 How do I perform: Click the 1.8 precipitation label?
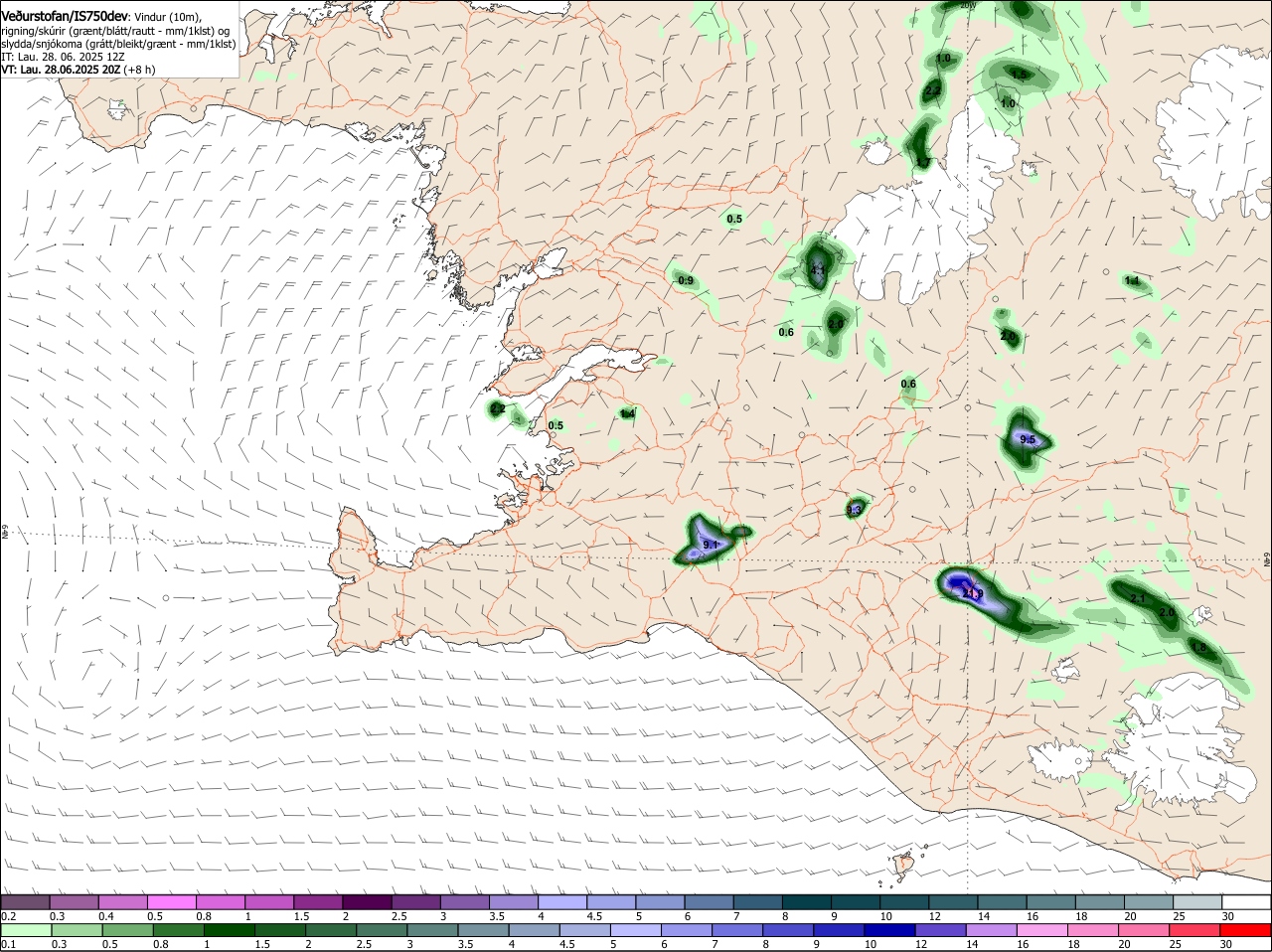[1198, 647]
